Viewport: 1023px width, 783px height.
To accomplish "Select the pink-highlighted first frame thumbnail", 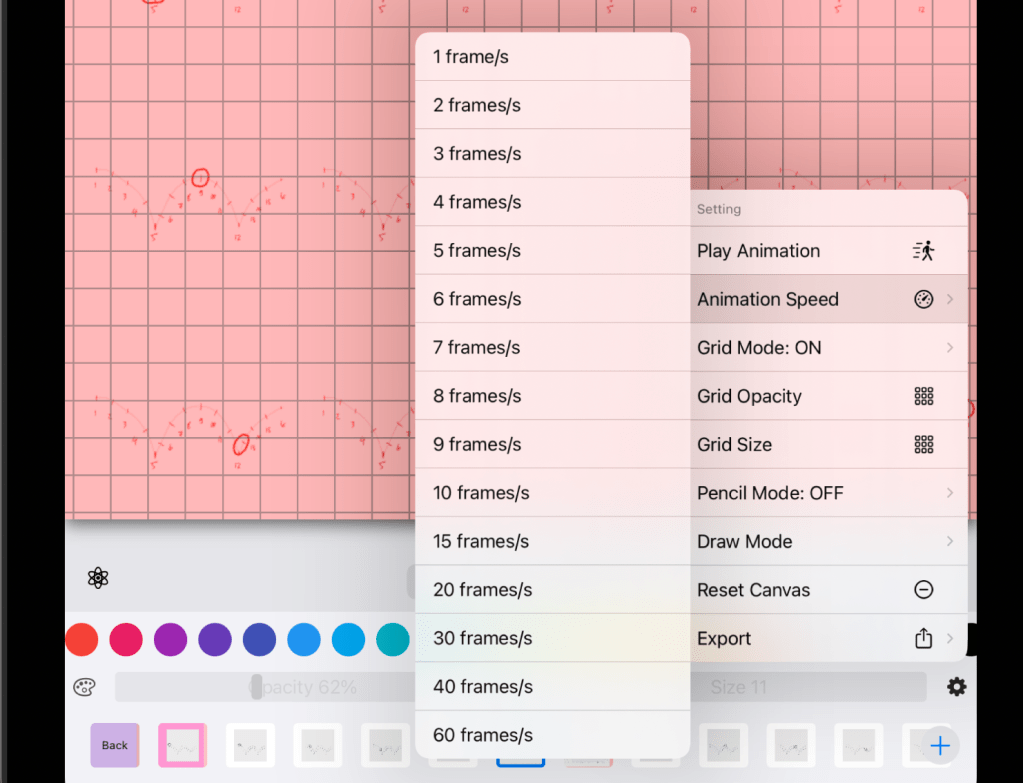I will coord(182,745).
